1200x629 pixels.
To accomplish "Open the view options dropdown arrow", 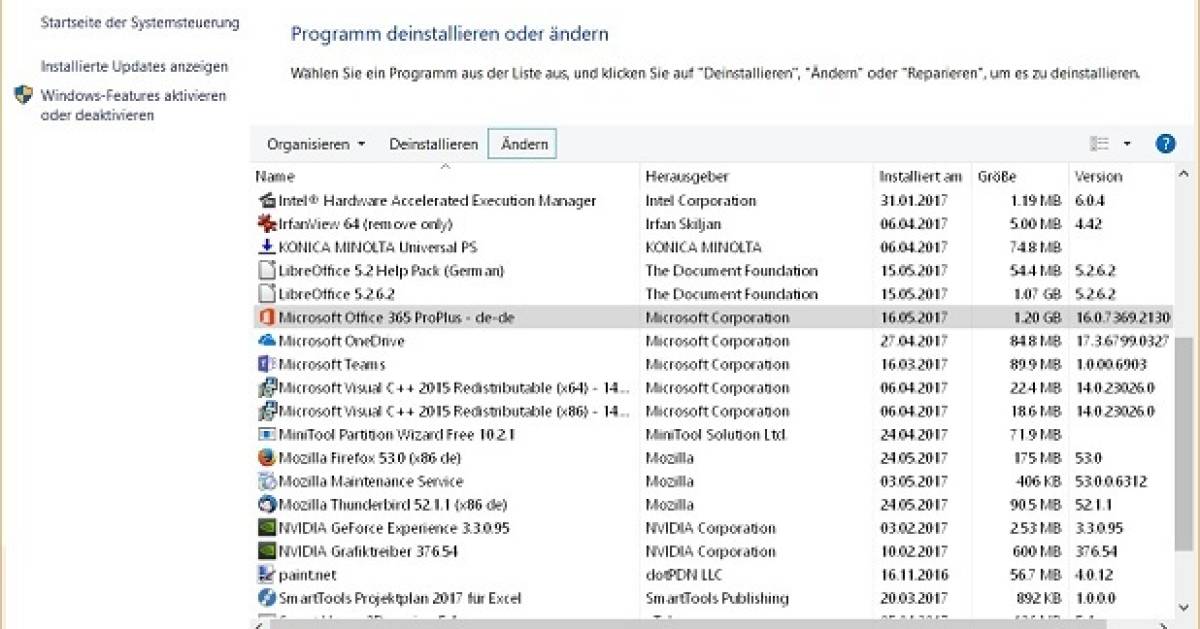I will 1127,144.
